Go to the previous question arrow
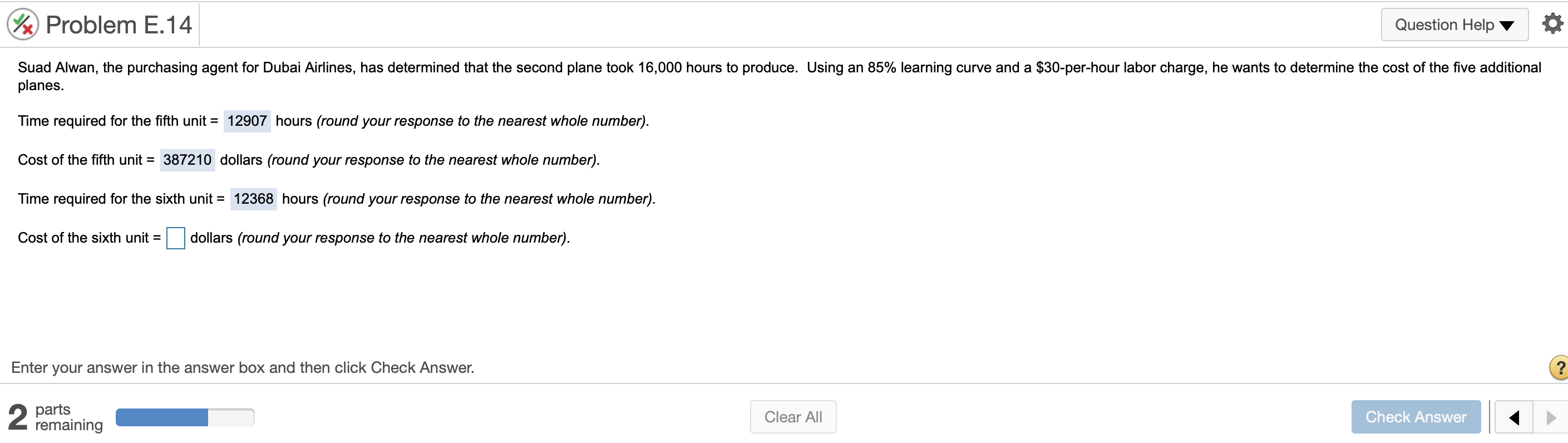The width and height of the screenshot is (1568, 443). (x=1514, y=417)
